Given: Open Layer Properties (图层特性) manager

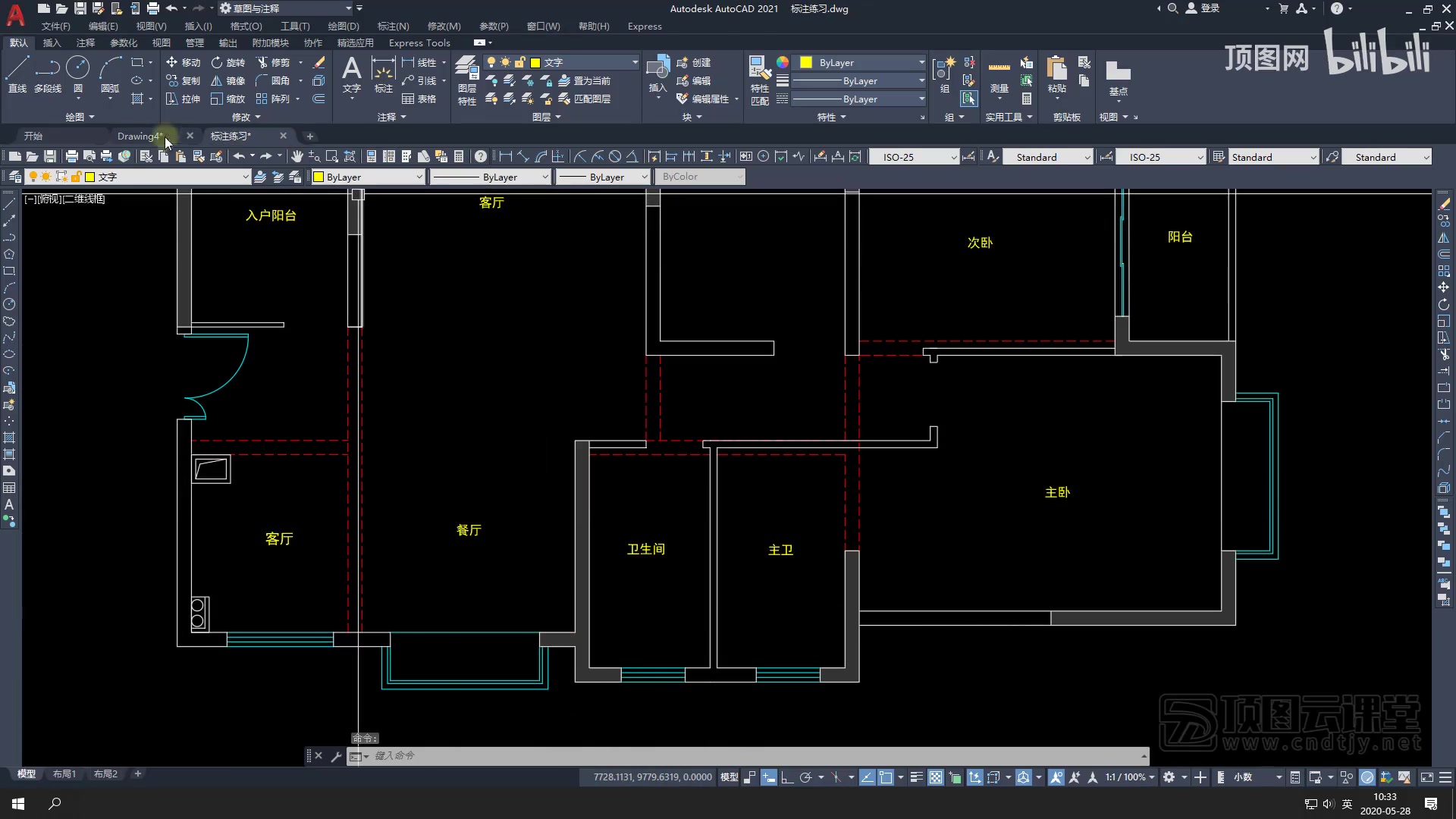Looking at the screenshot, I should coord(467,80).
